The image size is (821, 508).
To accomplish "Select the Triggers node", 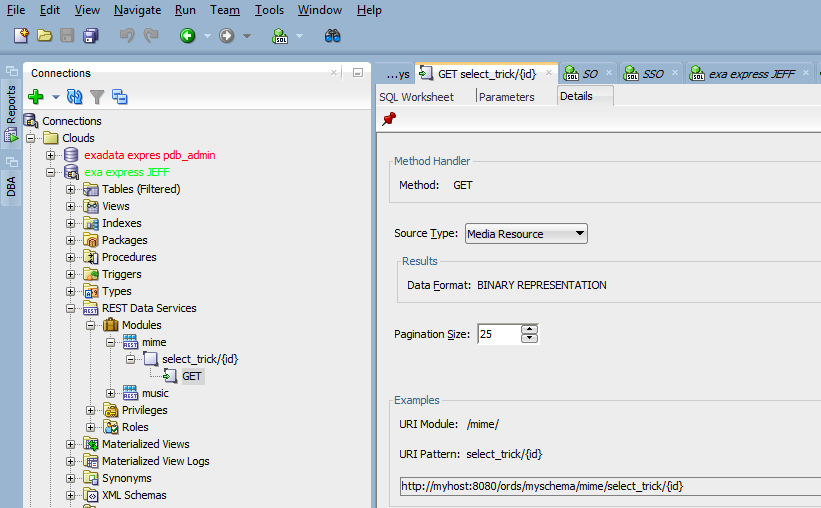I will tap(121, 274).
